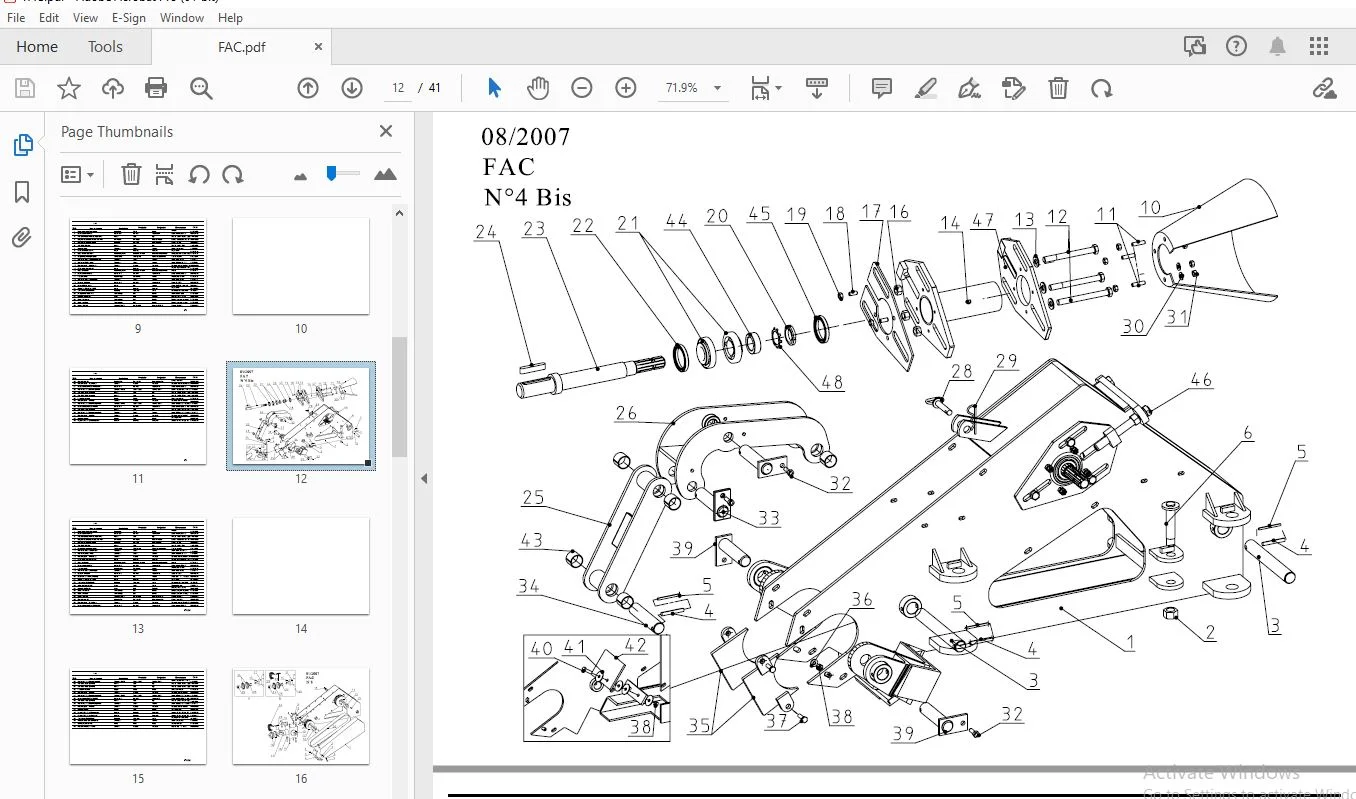Open the fit page options dropdown
The image size is (1356, 799).
tap(767, 88)
